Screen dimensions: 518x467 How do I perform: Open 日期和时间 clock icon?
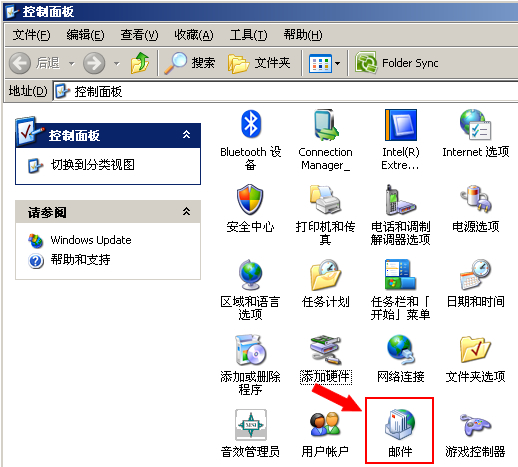[x=476, y=275]
